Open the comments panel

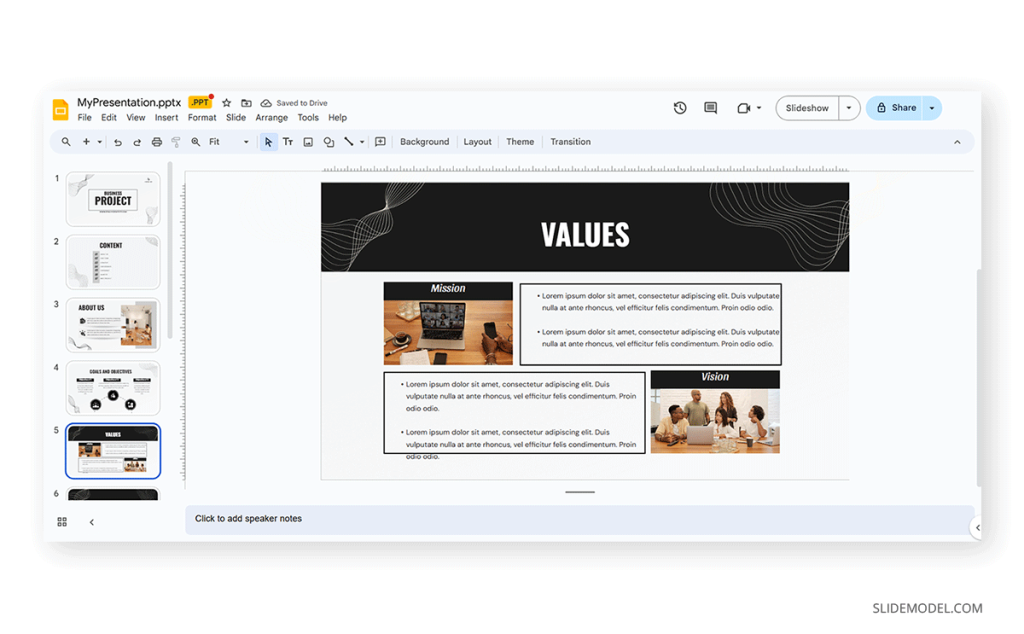(710, 107)
